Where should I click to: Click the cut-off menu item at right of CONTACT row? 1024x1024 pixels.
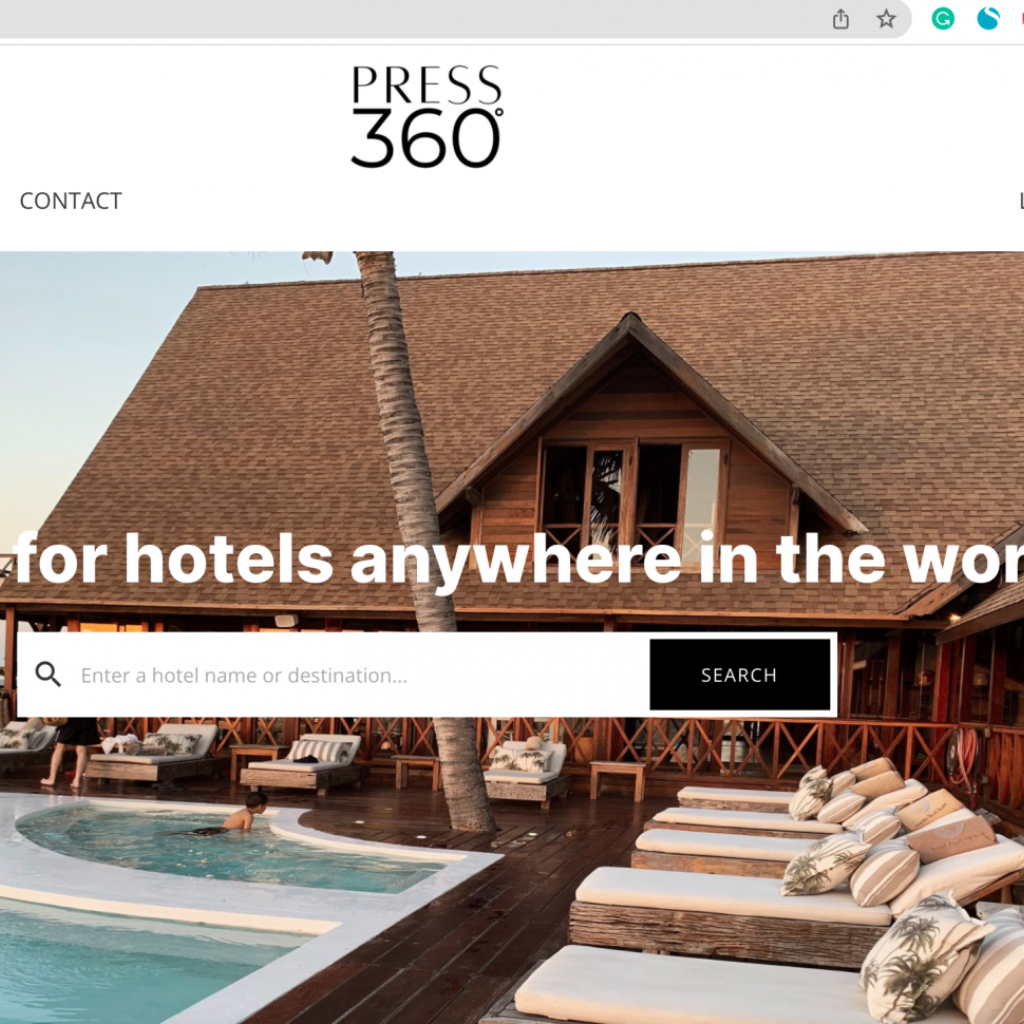click(x=1021, y=200)
